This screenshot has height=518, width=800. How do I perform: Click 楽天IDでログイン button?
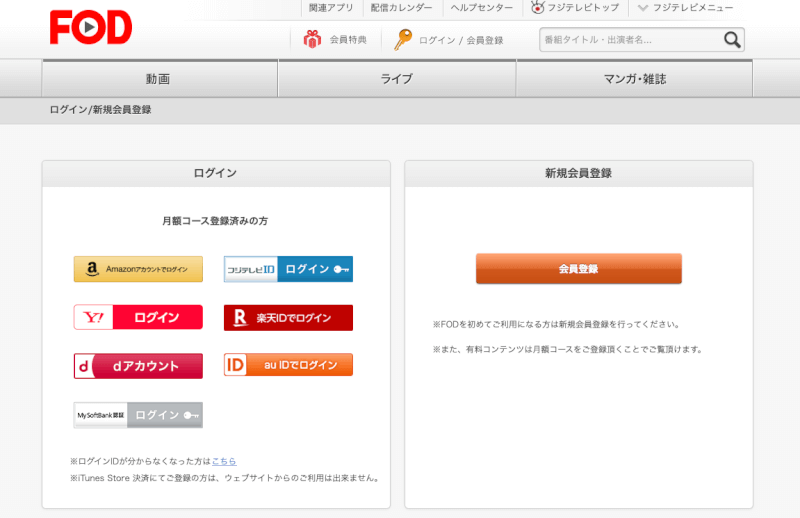click(x=288, y=317)
